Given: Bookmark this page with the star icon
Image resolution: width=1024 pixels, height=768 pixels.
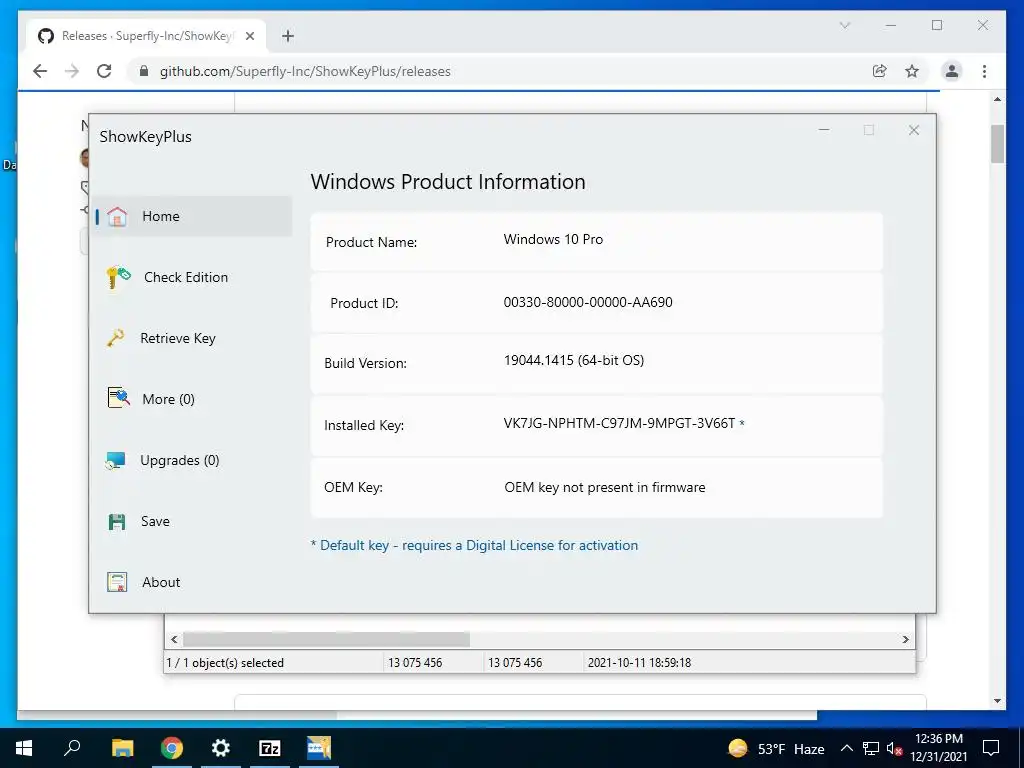Looking at the screenshot, I should tap(912, 71).
